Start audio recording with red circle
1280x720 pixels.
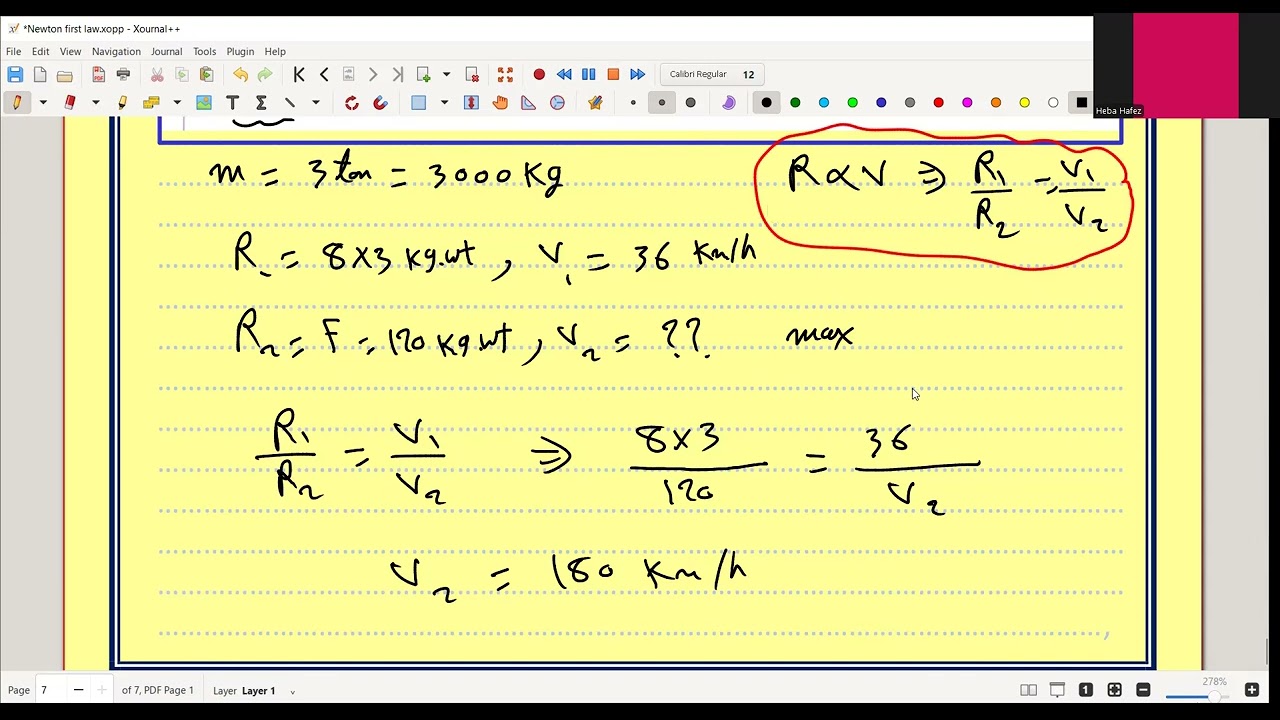[x=539, y=74]
